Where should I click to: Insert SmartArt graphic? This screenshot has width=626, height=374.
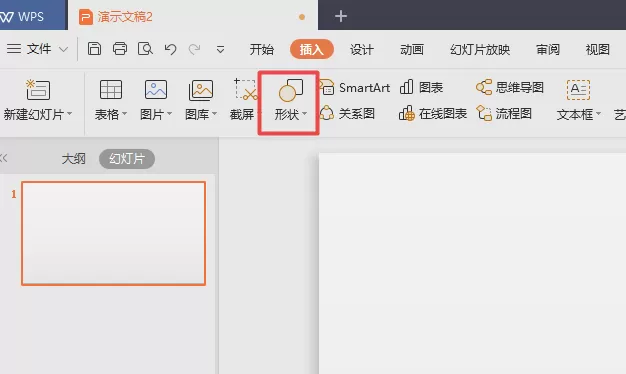click(x=355, y=87)
